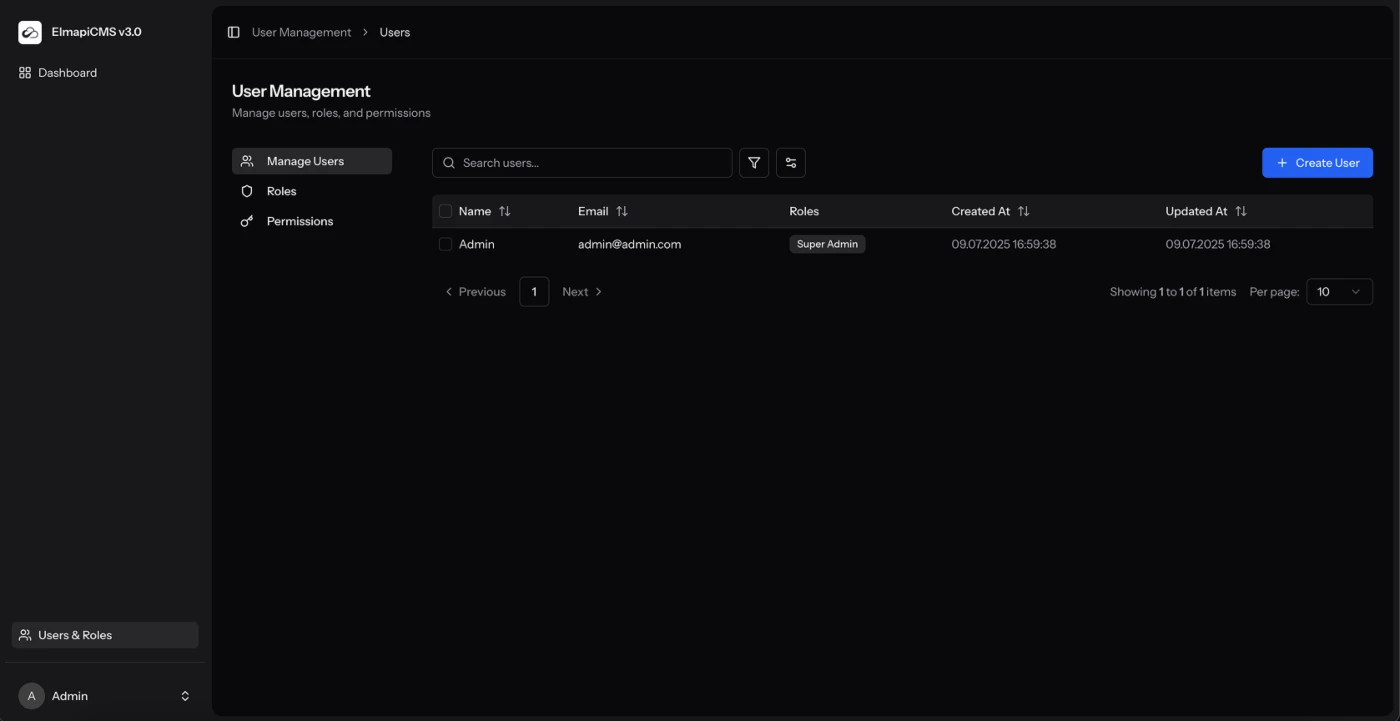The height and width of the screenshot is (721, 1400).
Task: Sort by Created At column arrows
Action: 1024,211
